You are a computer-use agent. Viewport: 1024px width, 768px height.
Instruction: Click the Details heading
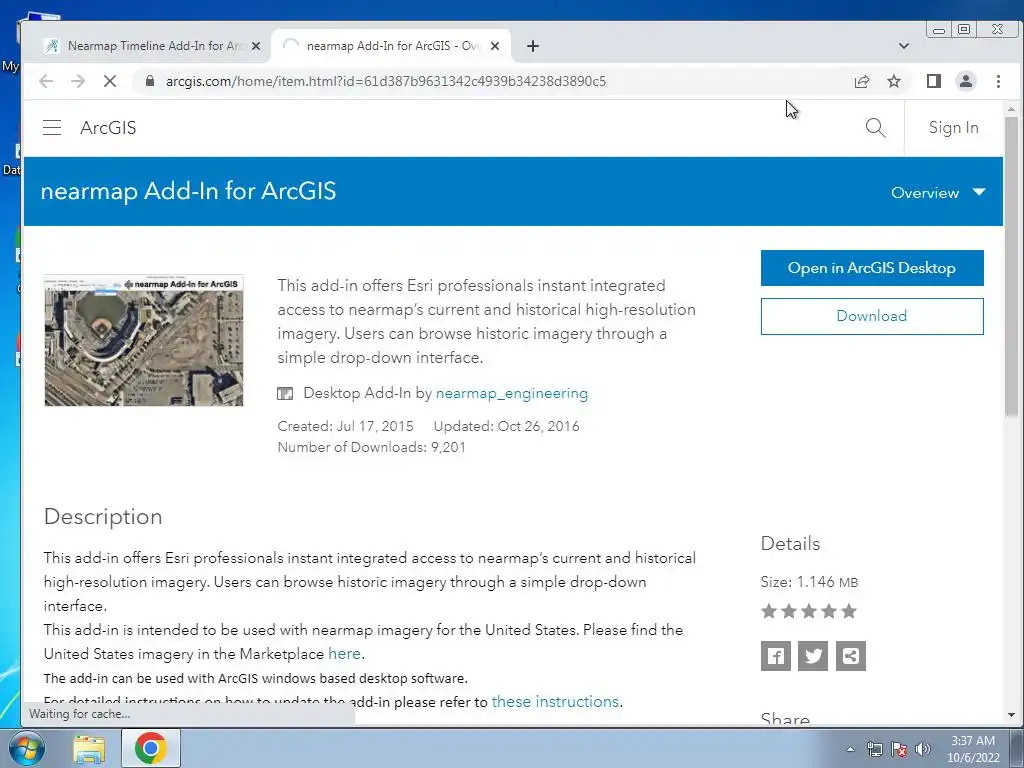pyautogui.click(x=790, y=543)
